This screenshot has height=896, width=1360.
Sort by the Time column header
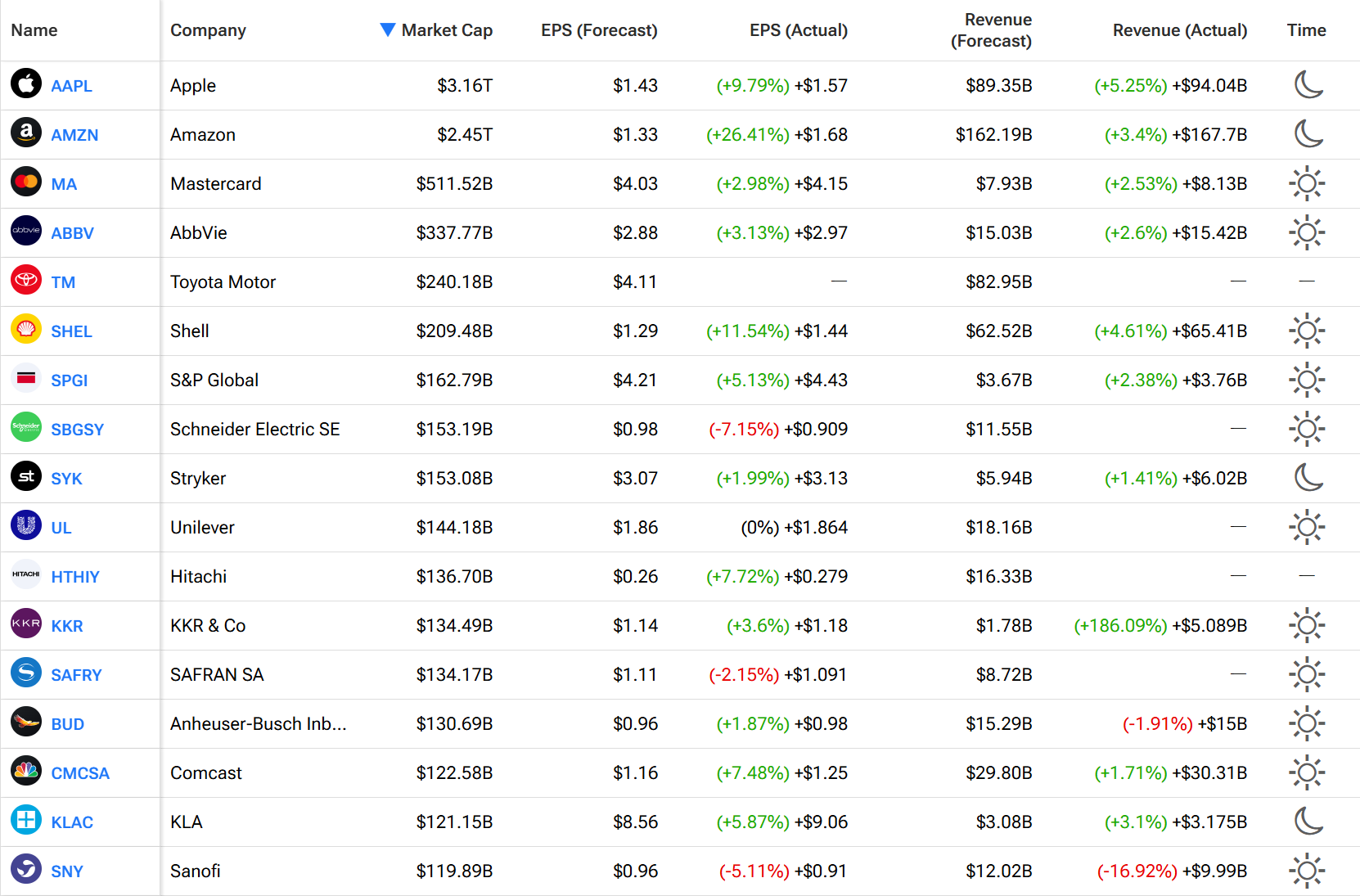[1306, 30]
